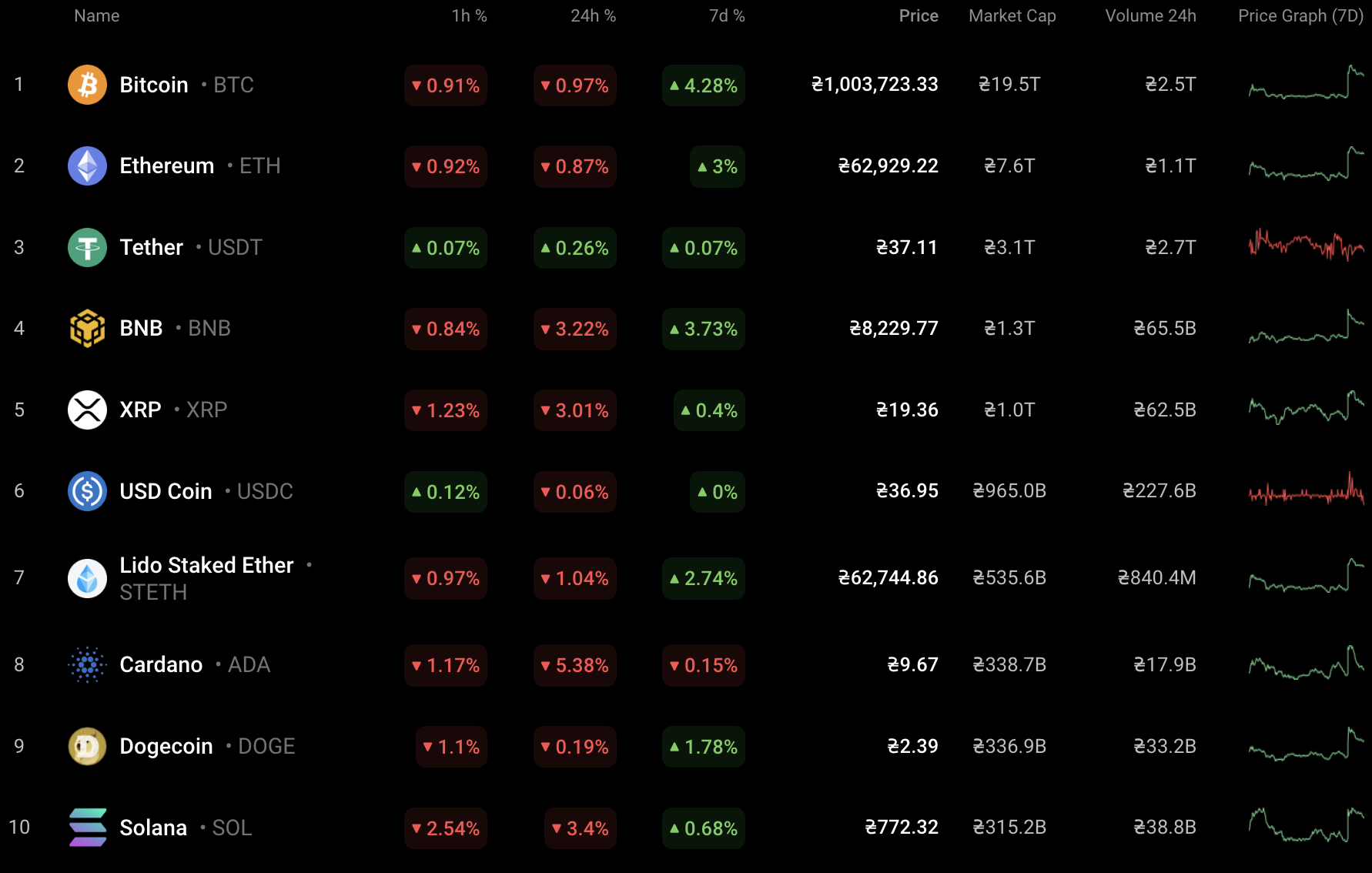Select the USD Coin dollar icon
This screenshot has width=1372, height=873.
click(87, 491)
